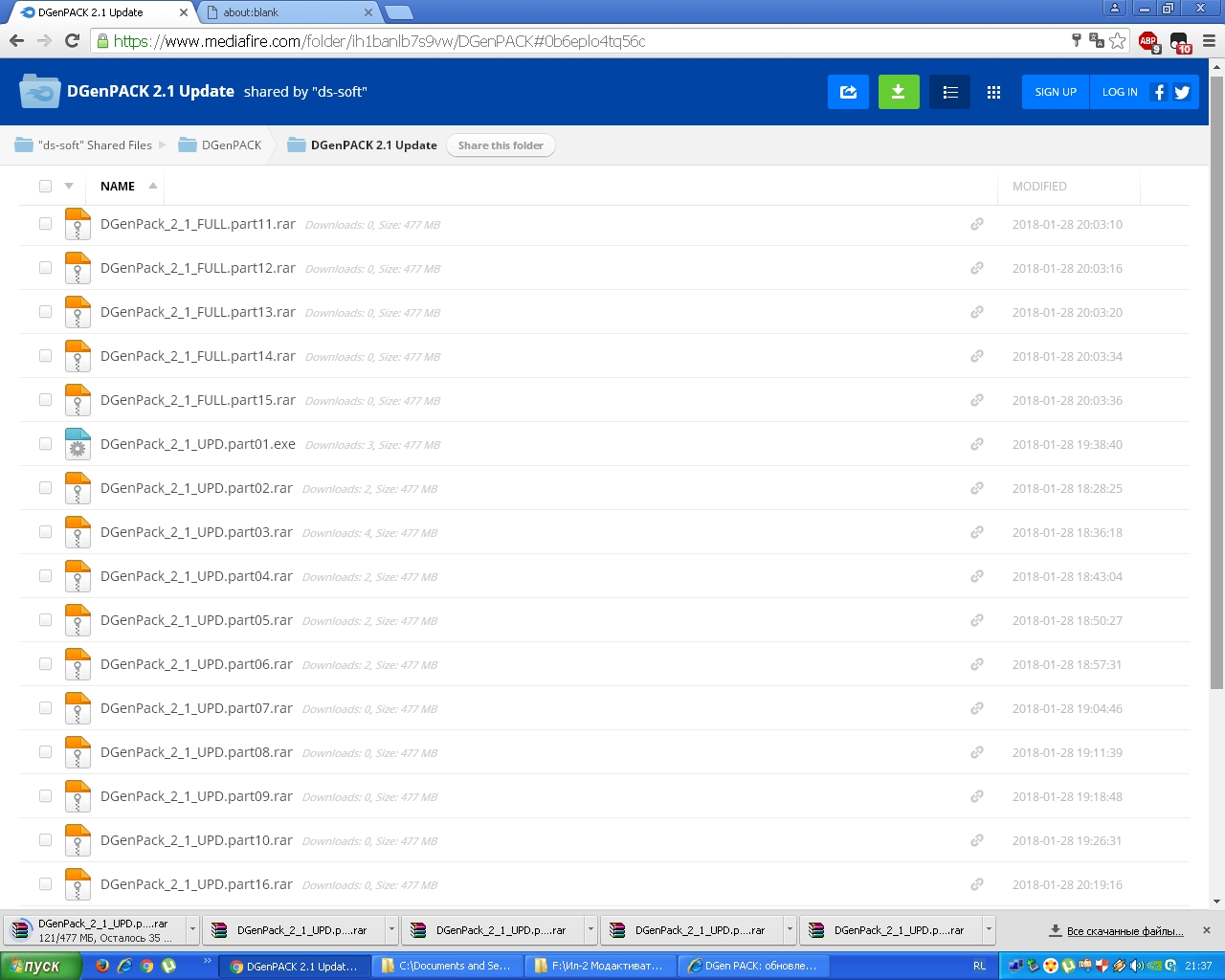Toggle sort direction arrow beside NAME

pyautogui.click(x=153, y=186)
